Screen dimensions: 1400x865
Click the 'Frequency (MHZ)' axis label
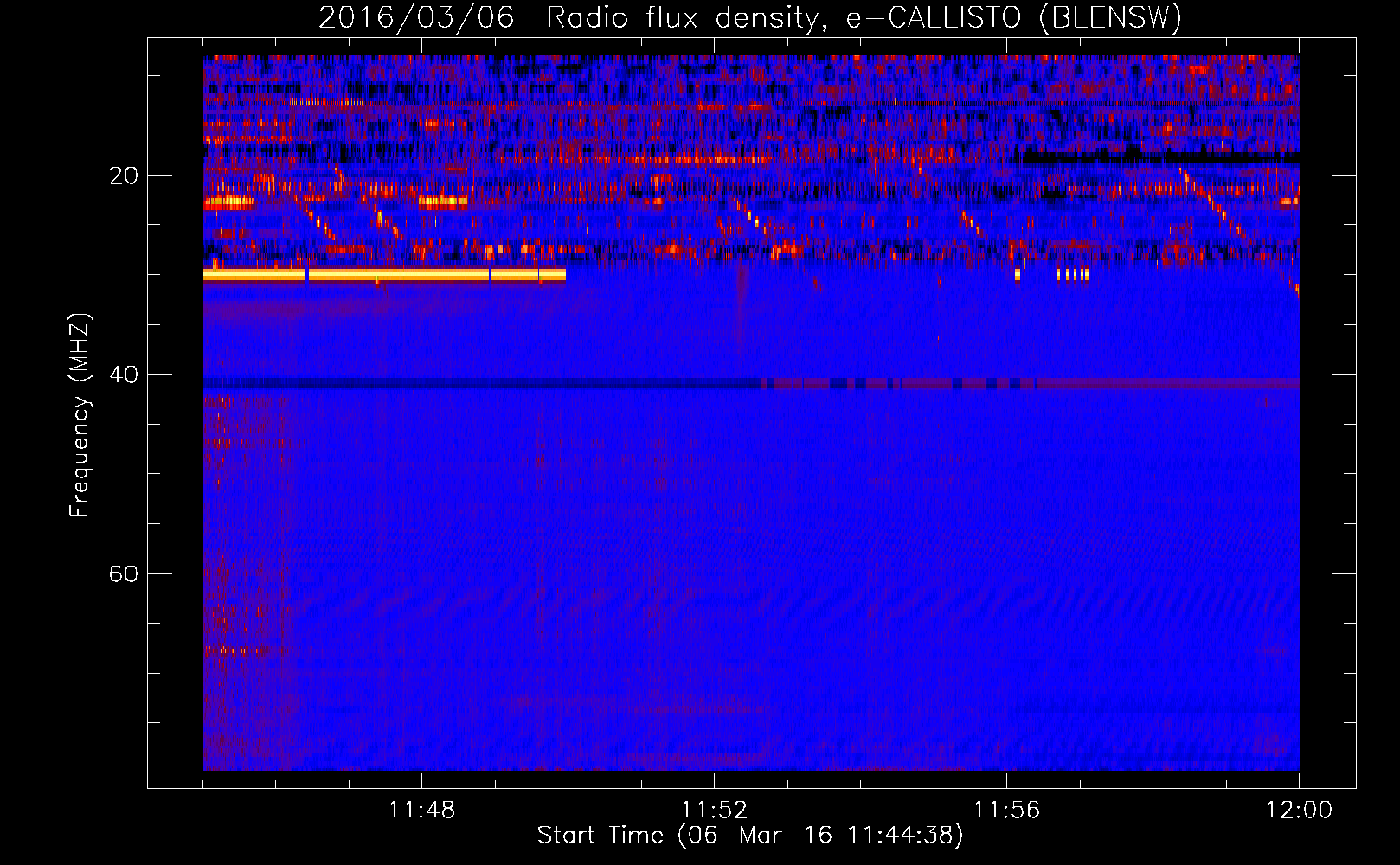point(80,415)
